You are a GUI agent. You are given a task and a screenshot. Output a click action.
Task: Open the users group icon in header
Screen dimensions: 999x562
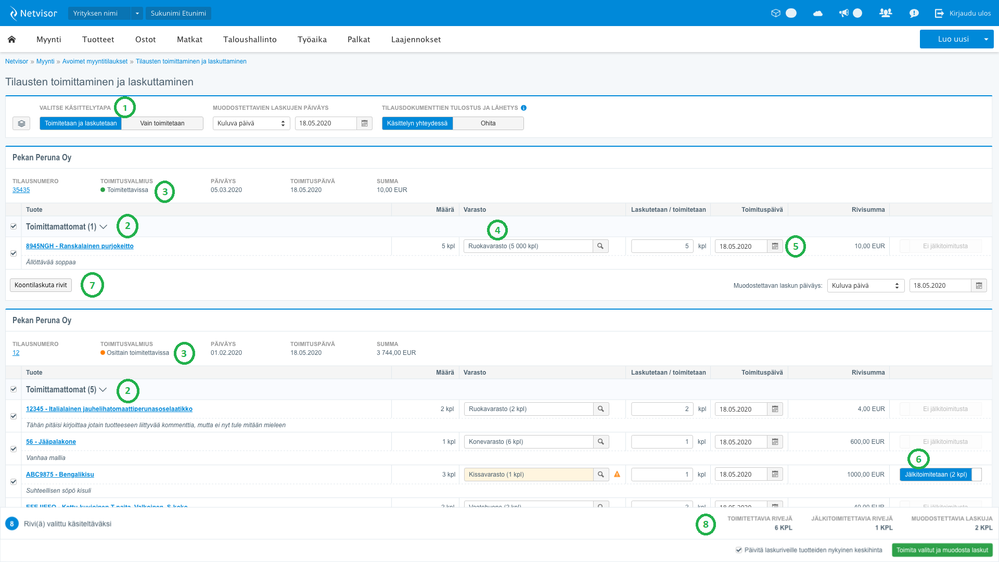(x=885, y=13)
